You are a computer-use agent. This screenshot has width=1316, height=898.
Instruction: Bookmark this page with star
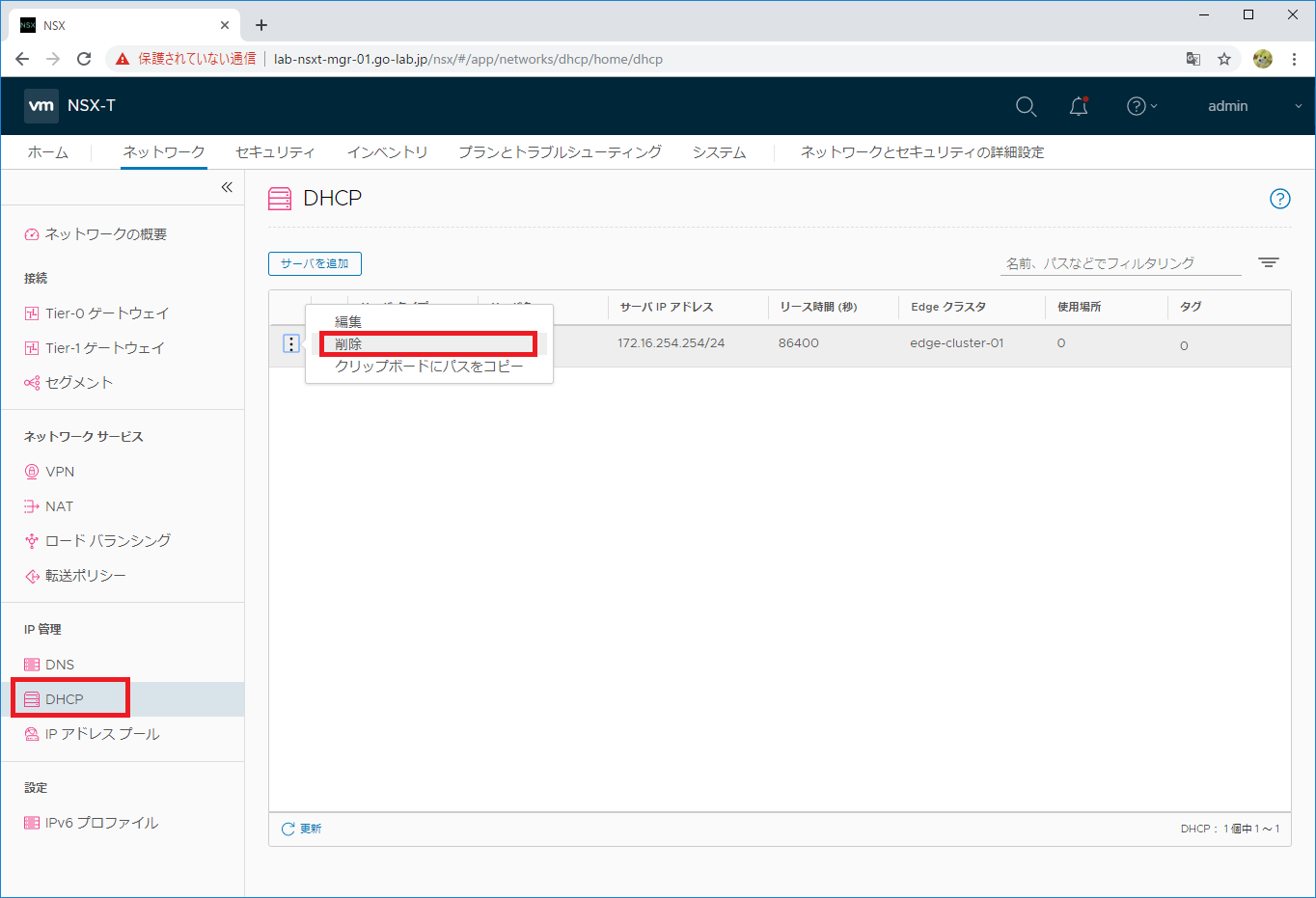[x=1224, y=59]
